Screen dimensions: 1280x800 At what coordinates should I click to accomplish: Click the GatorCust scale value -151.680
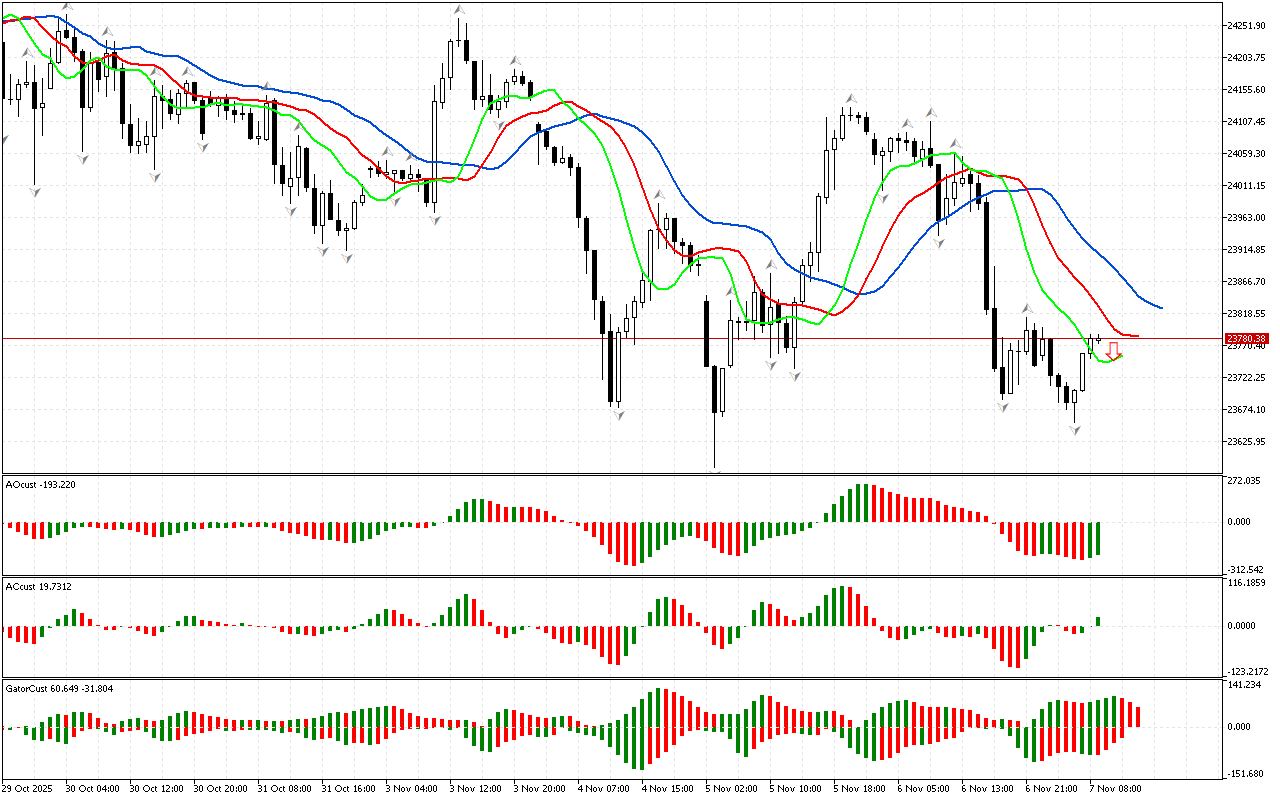1245,773
